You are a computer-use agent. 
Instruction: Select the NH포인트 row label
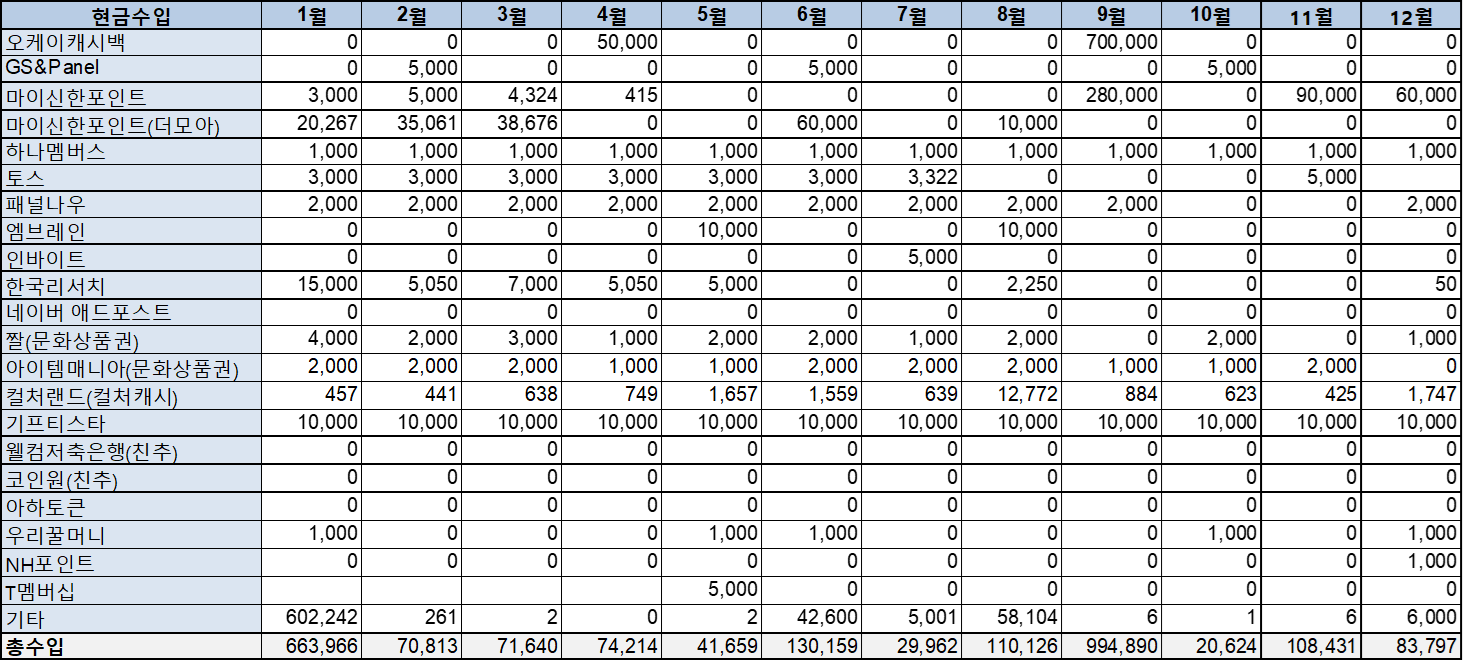point(131,562)
